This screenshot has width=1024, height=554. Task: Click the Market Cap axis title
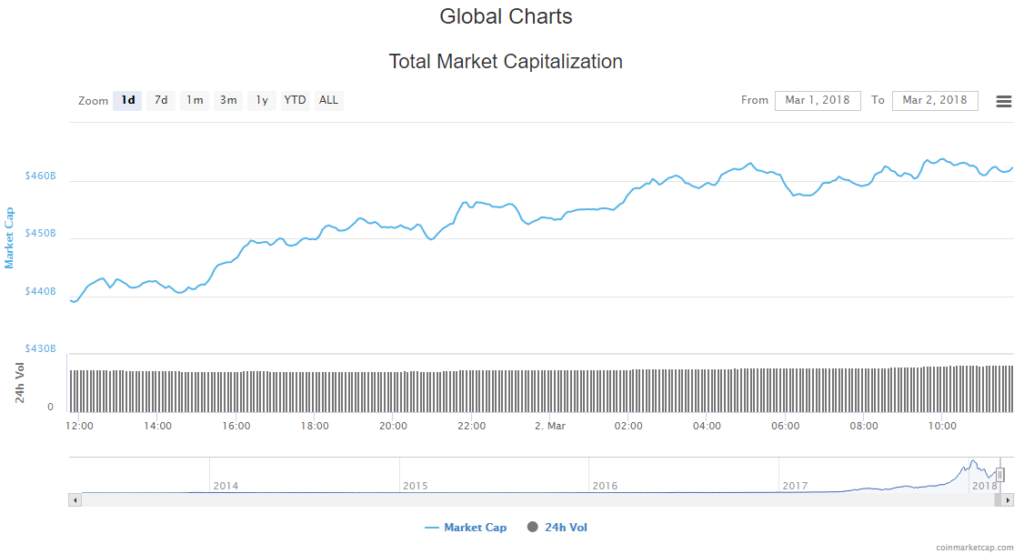(10, 237)
